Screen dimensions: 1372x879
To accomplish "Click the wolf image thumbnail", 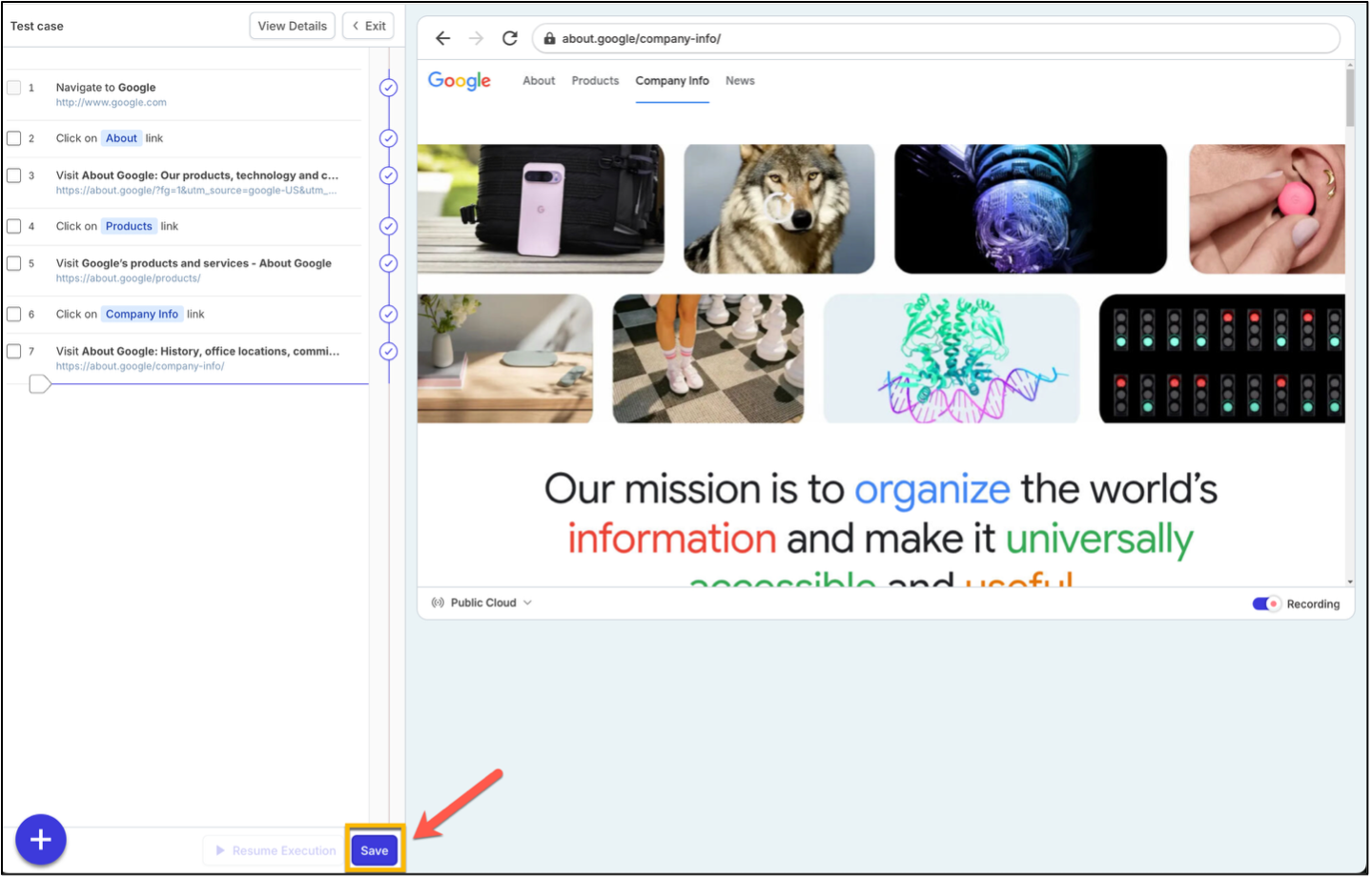I will pyautogui.click(x=779, y=209).
